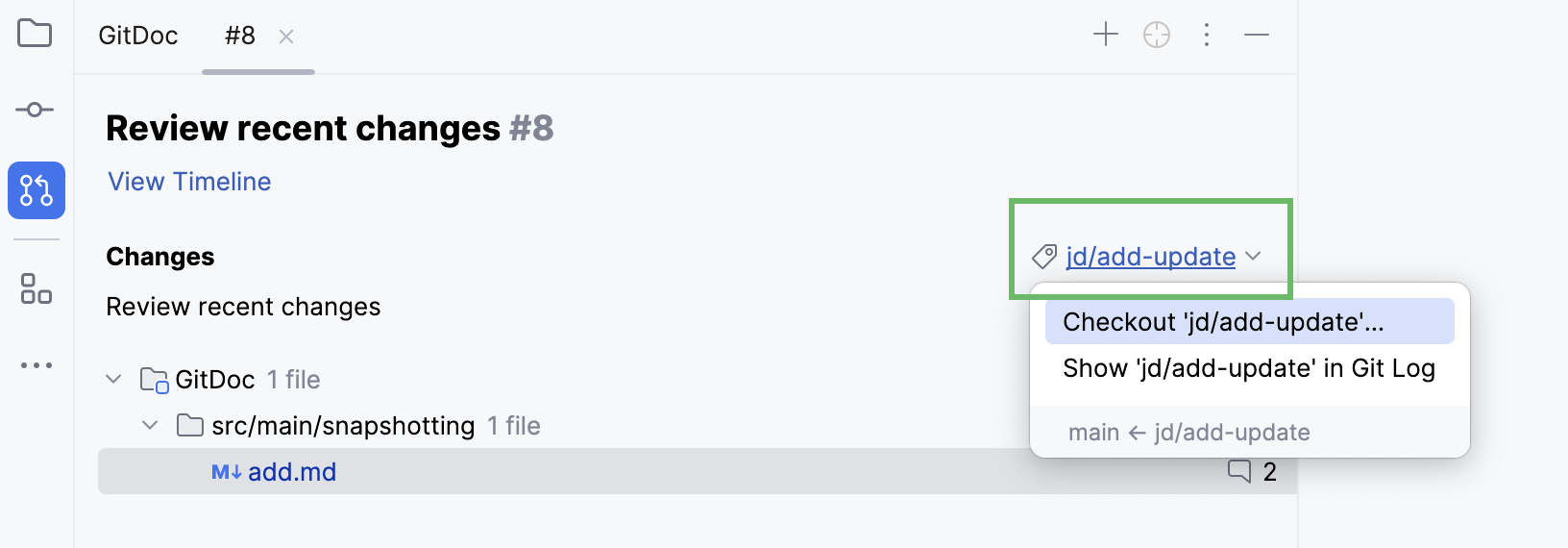Close the #8 tab
The height and width of the screenshot is (548, 1568).
286,37
